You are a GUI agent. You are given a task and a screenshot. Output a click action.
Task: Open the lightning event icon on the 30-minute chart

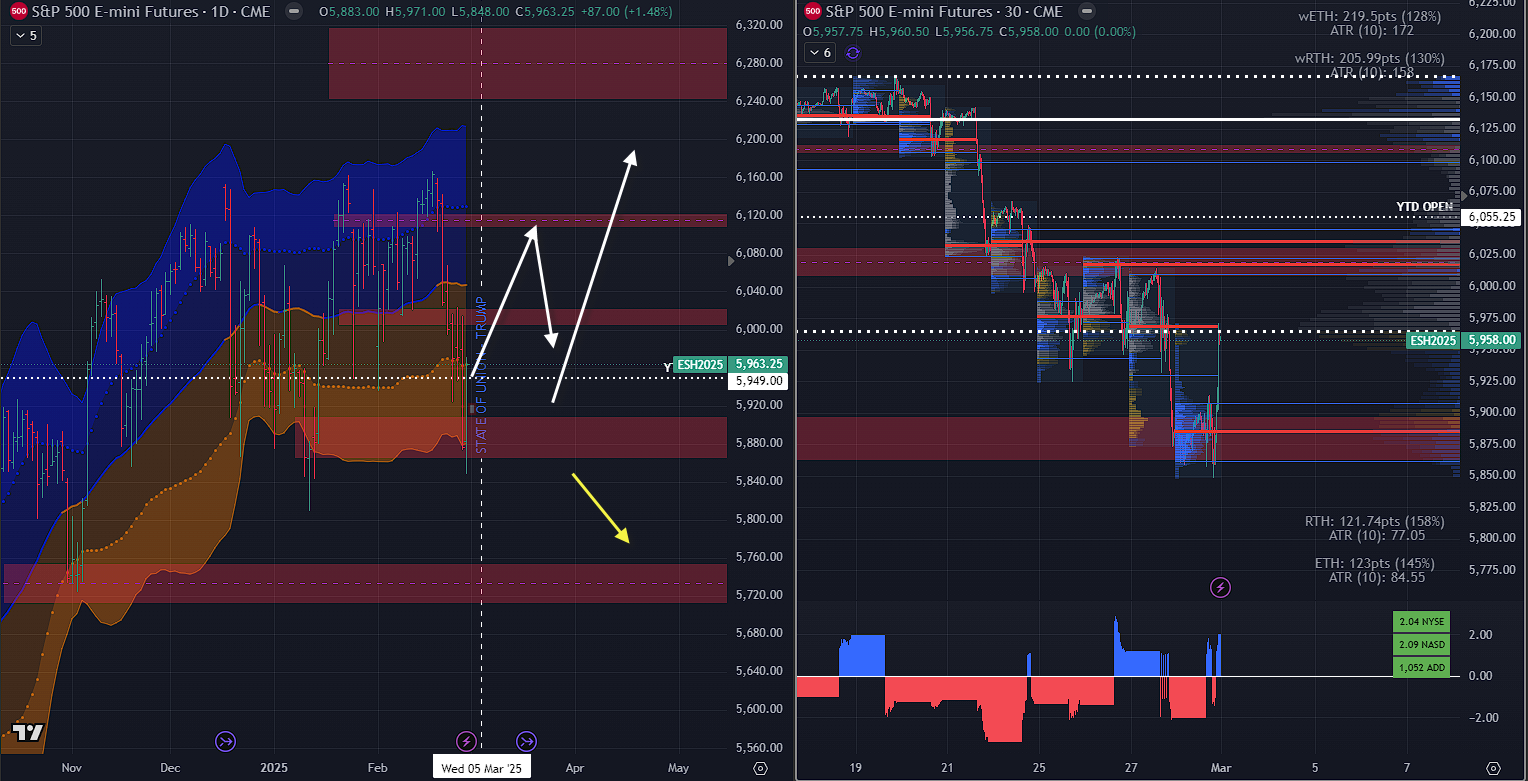(x=1220, y=587)
